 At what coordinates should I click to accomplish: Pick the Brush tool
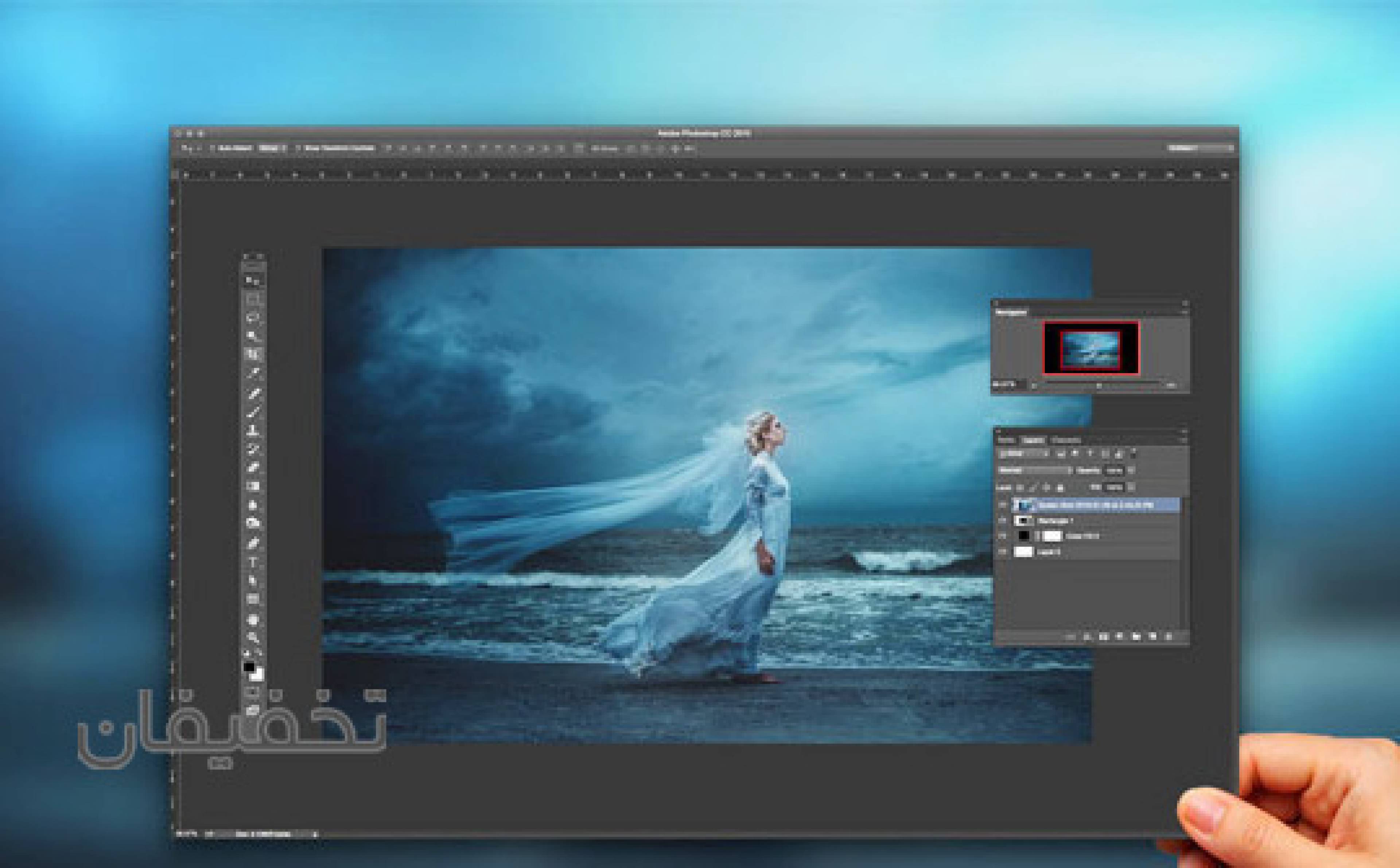(253, 412)
